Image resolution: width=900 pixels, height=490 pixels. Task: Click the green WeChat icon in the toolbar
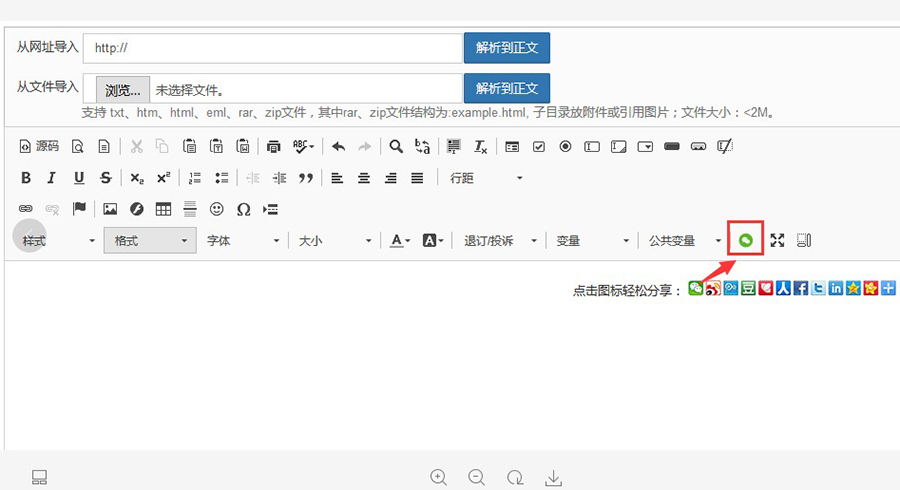[745, 240]
